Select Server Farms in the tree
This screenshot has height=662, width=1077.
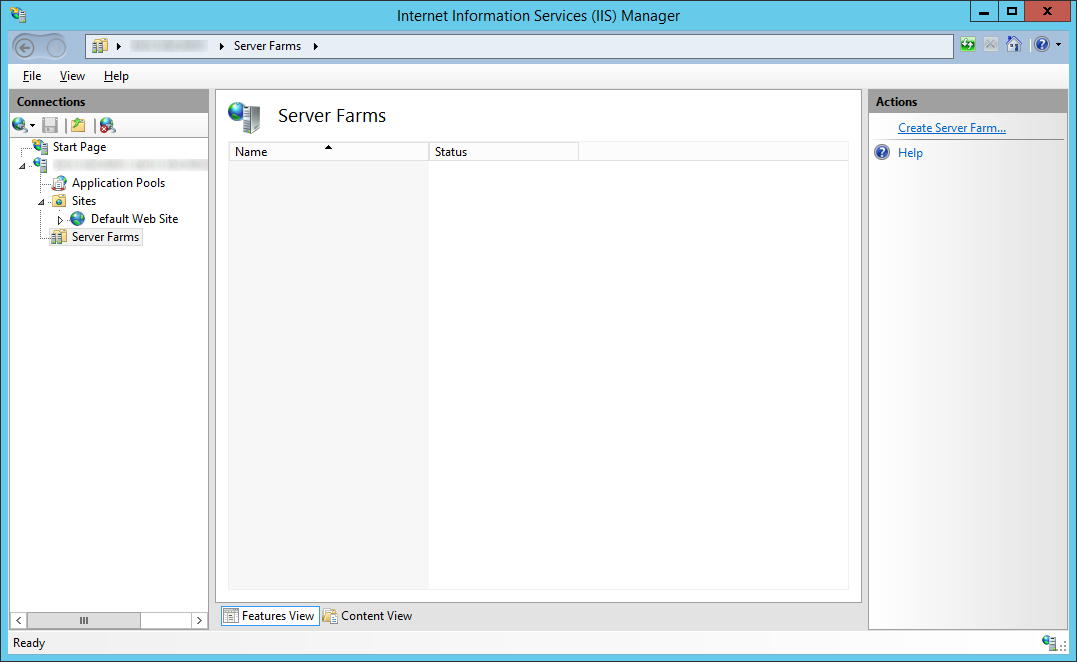click(x=106, y=236)
